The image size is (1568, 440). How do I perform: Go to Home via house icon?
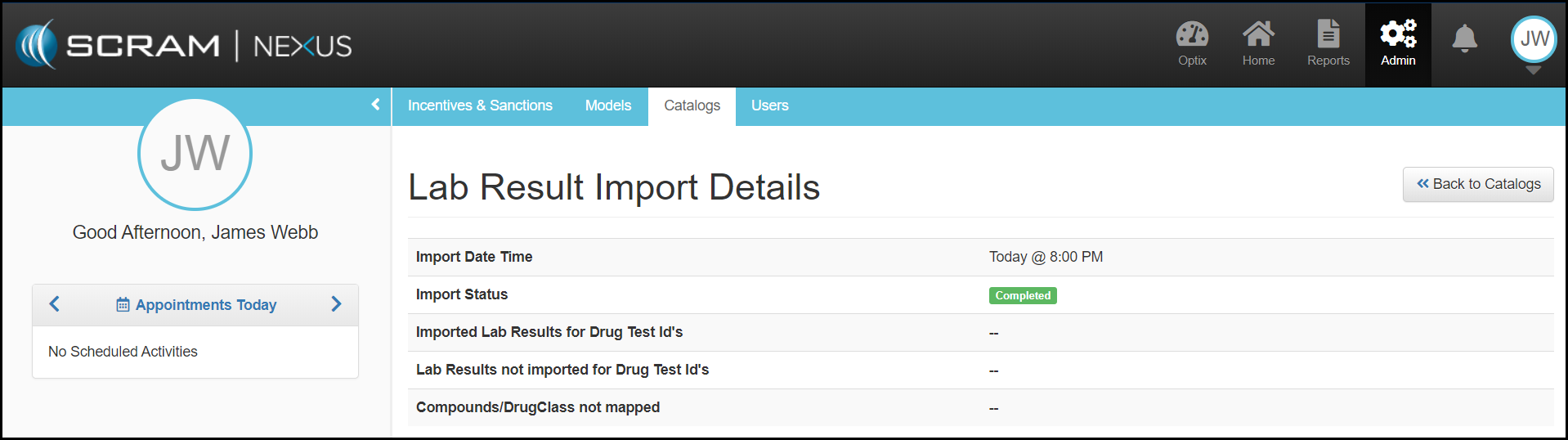(x=1258, y=35)
